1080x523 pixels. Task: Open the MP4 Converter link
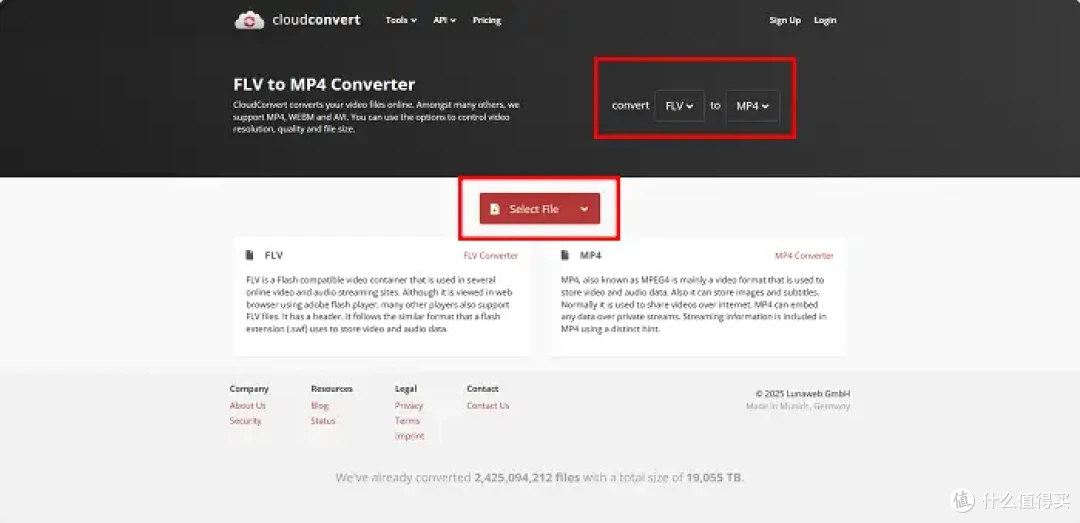pyautogui.click(x=804, y=256)
